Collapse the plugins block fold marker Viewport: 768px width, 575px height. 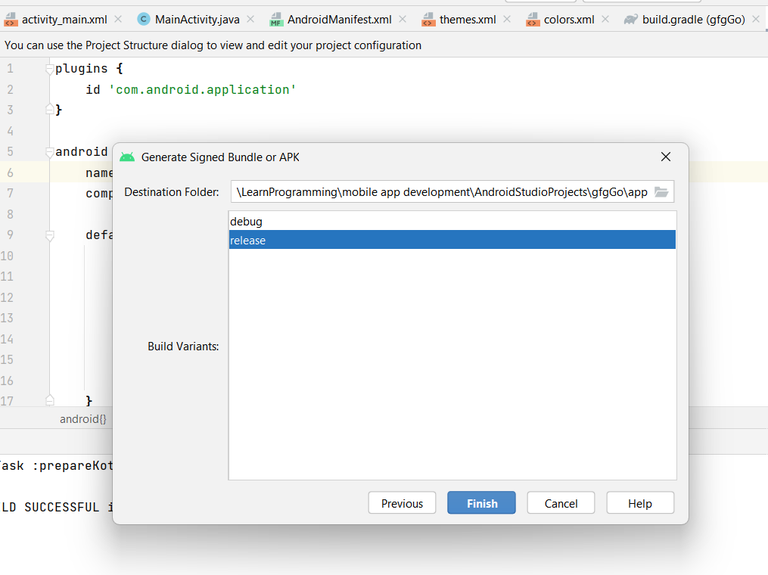click(x=48, y=68)
